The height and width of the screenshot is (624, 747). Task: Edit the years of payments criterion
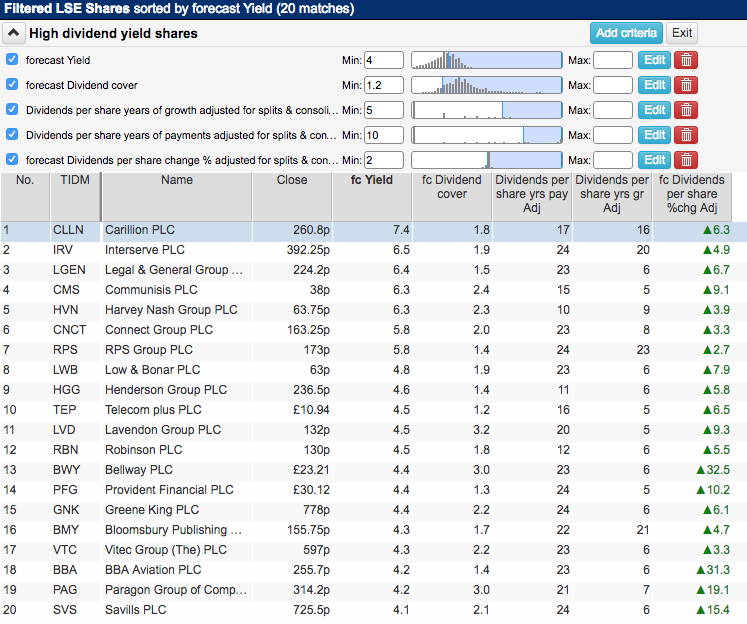click(655, 135)
